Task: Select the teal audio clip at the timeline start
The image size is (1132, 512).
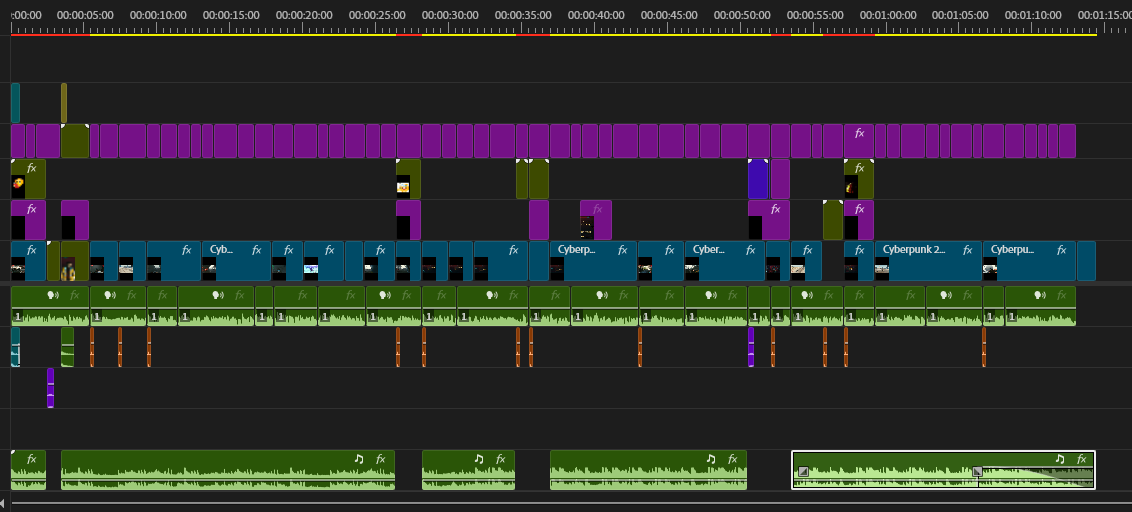Action: point(15,347)
